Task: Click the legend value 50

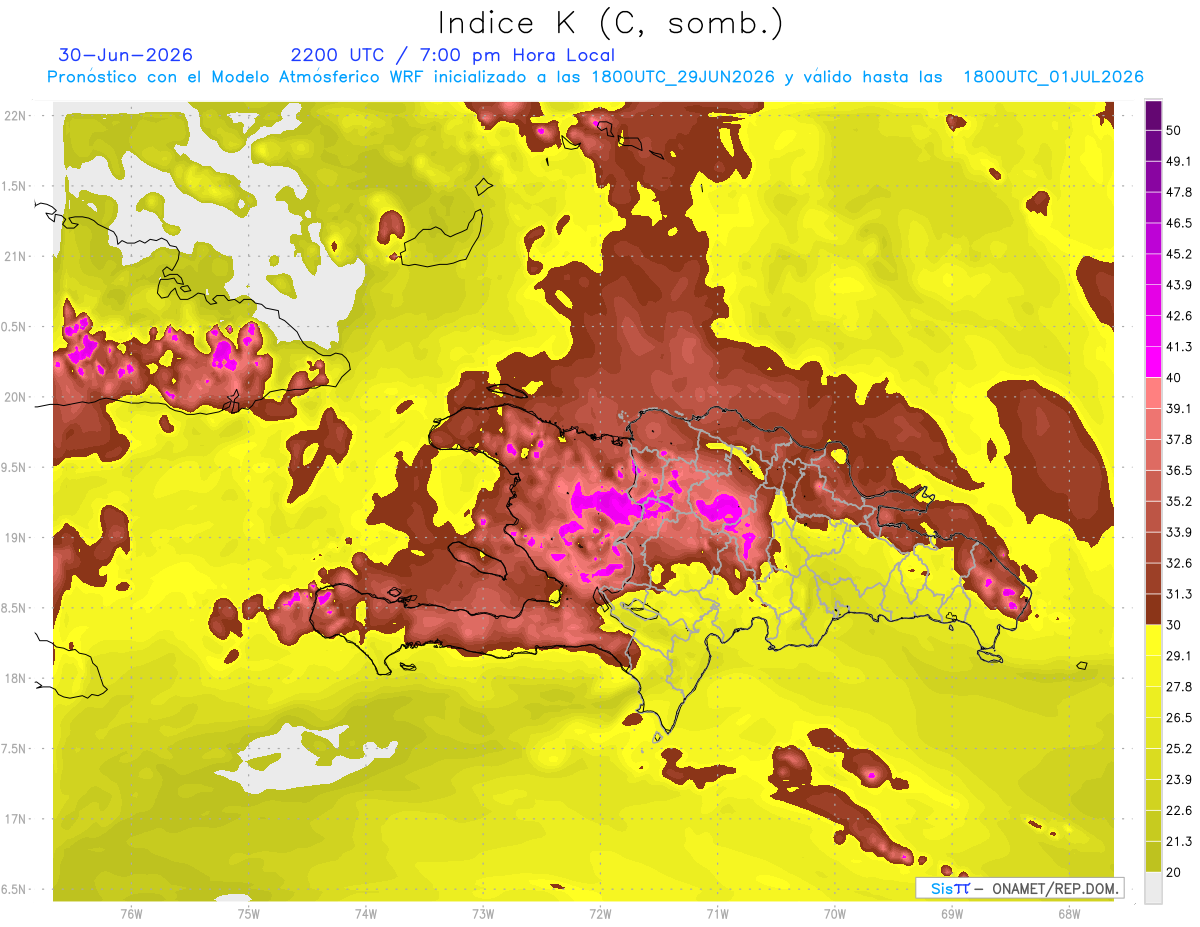Action: (x=1174, y=131)
